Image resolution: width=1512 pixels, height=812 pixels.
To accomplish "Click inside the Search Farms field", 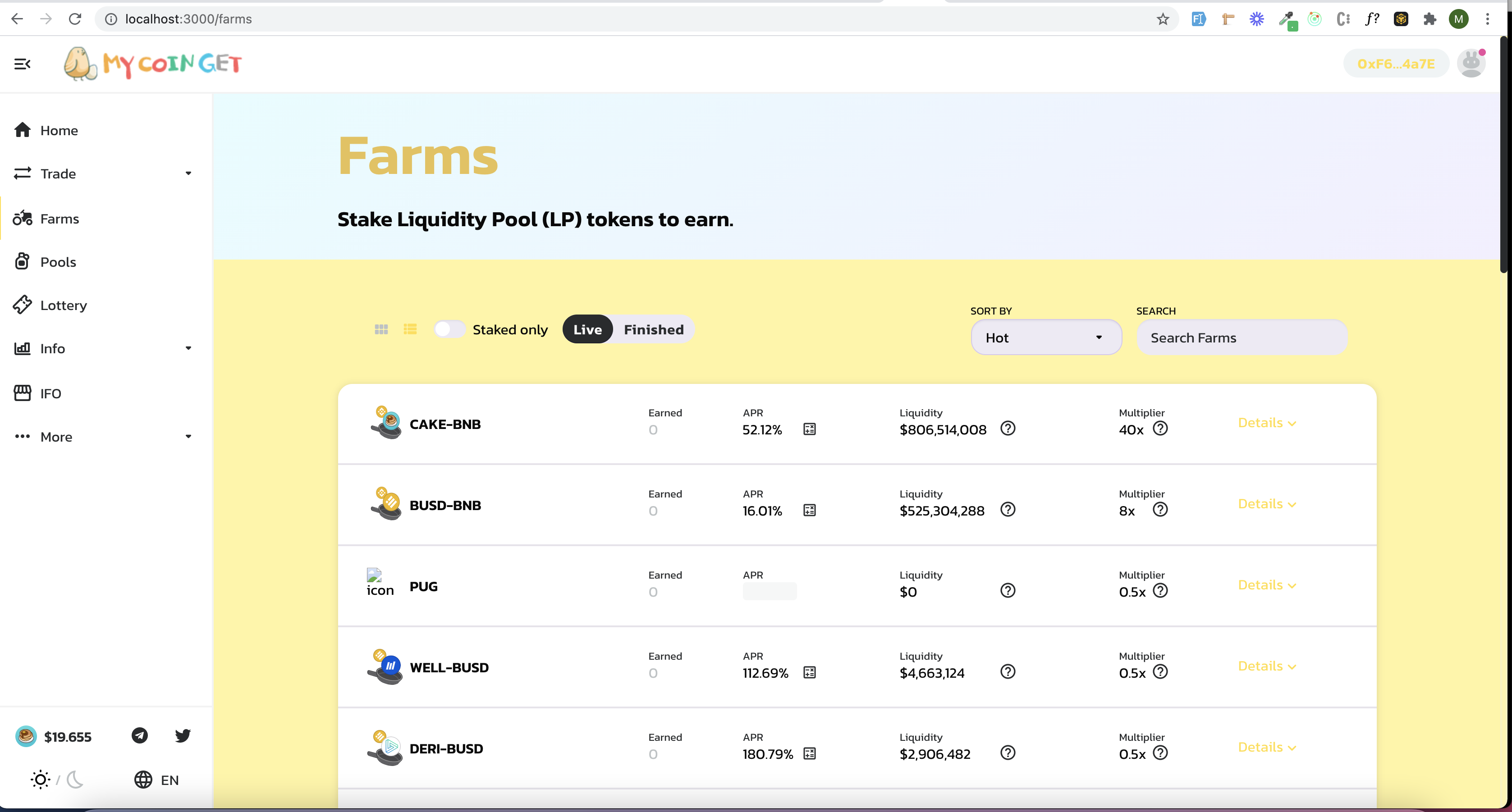I will click(1242, 338).
